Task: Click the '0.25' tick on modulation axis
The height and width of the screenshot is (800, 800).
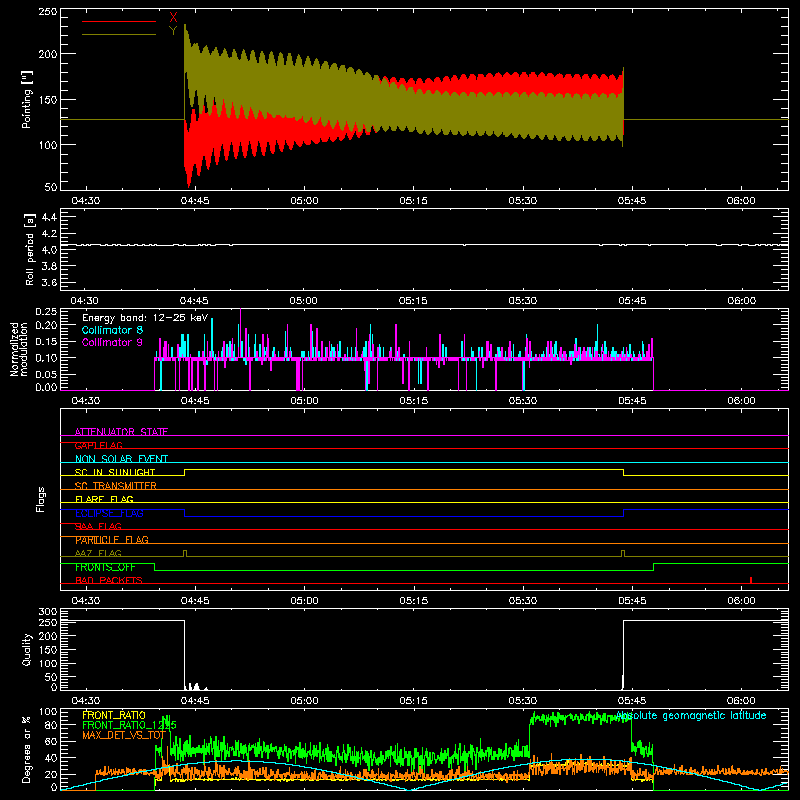Action: pos(46,312)
